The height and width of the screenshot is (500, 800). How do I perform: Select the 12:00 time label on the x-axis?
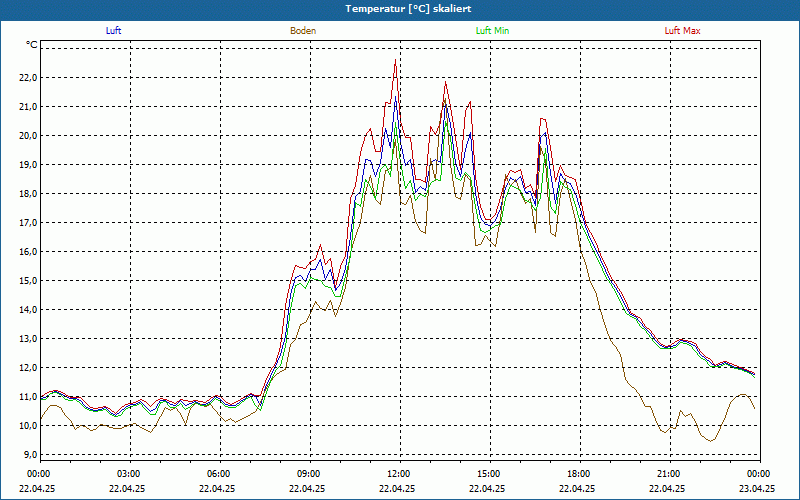pos(399,474)
